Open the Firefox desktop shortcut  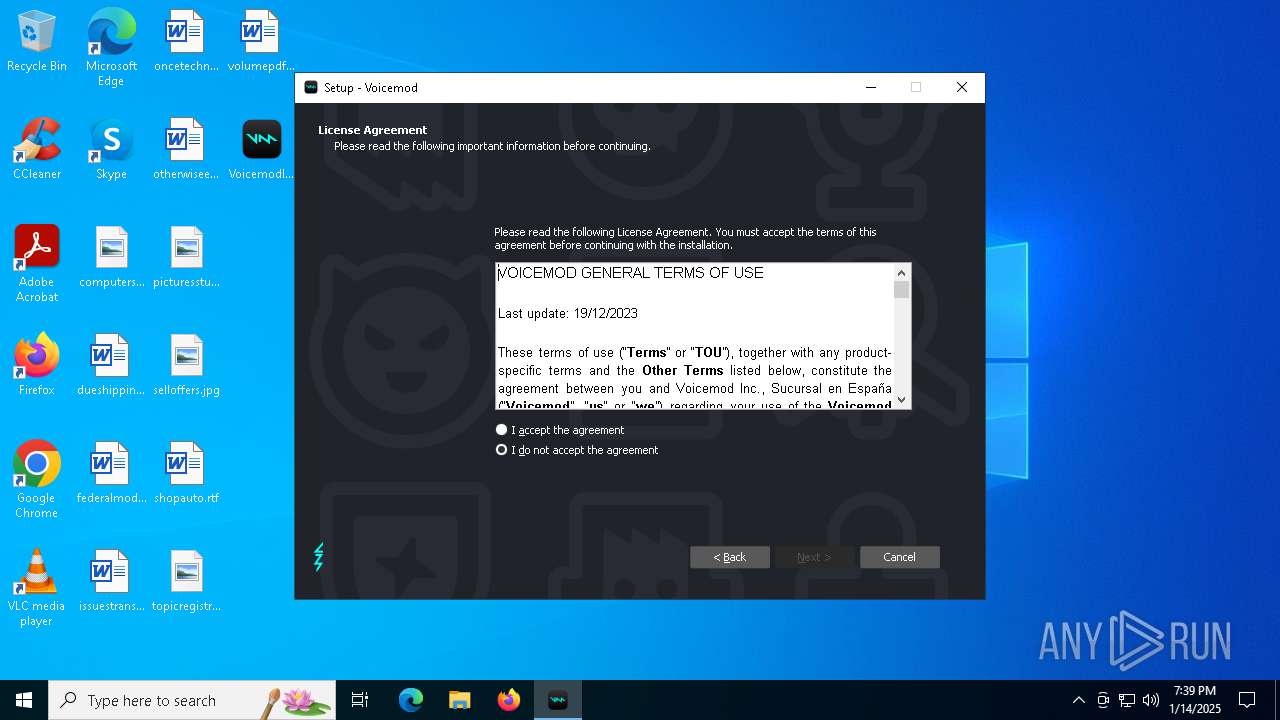click(37, 365)
